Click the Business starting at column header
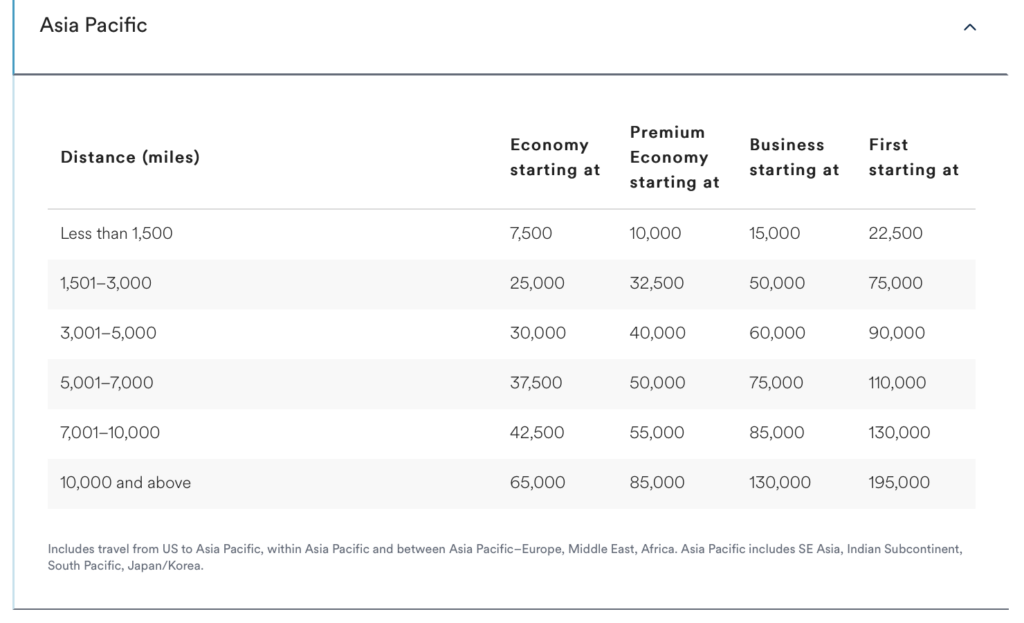 pyautogui.click(x=794, y=157)
